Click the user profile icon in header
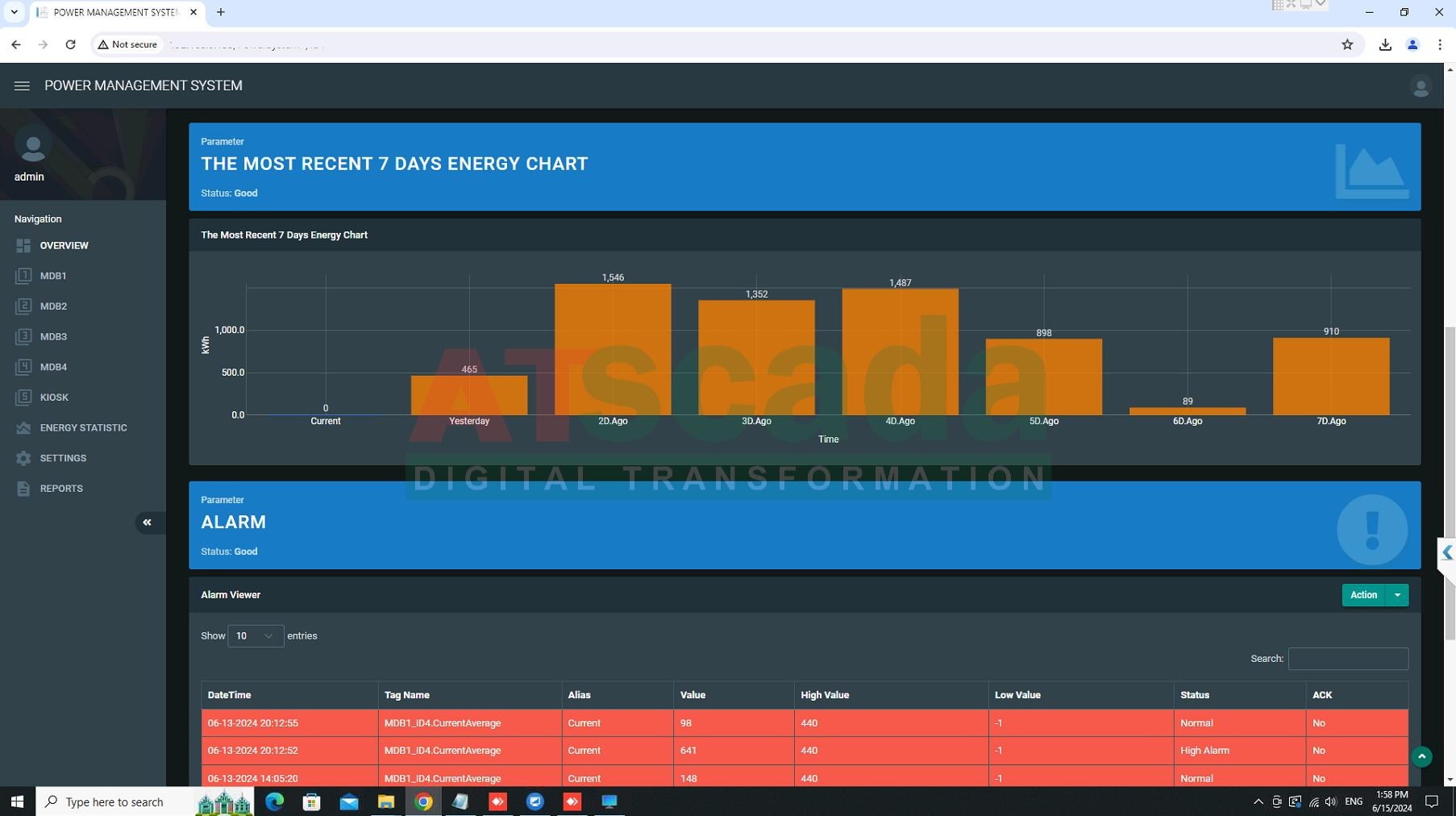This screenshot has width=1456, height=816. [1420, 86]
